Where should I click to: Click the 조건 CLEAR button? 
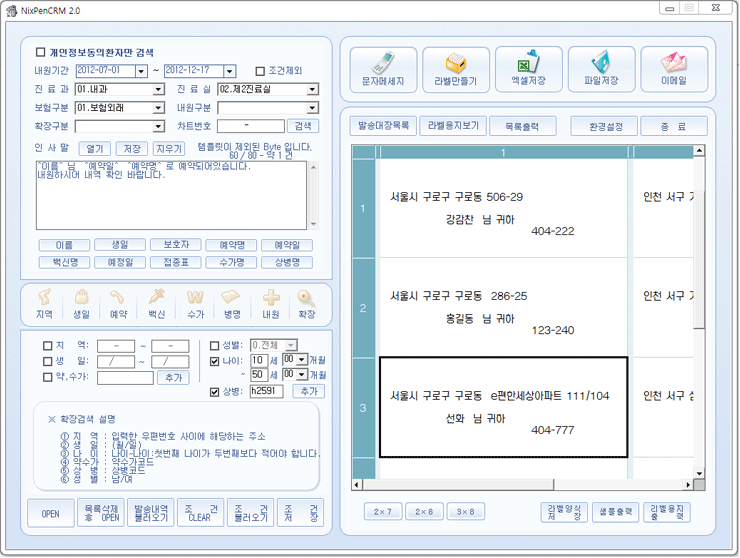click(199, 512)
